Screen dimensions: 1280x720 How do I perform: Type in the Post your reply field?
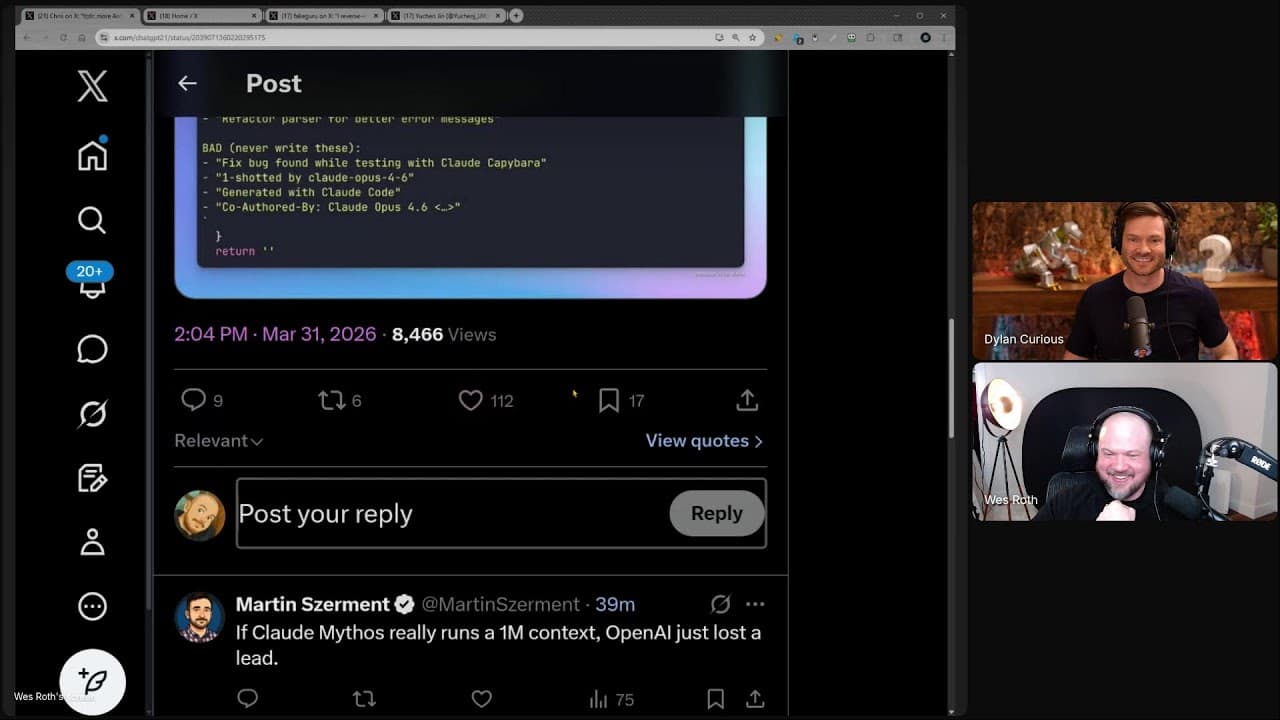pyautogui.click(x=450, y=513)
